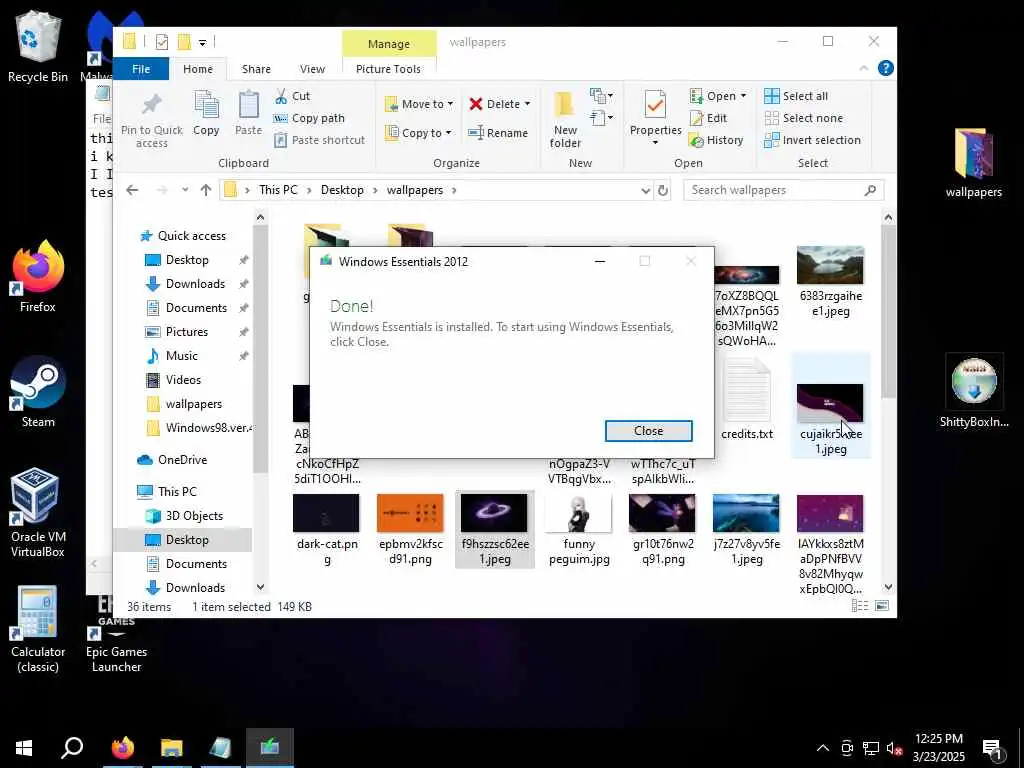The image size is (1024, 768).
Task: Select OneDrive in the navigation pane
Action: 182,460
